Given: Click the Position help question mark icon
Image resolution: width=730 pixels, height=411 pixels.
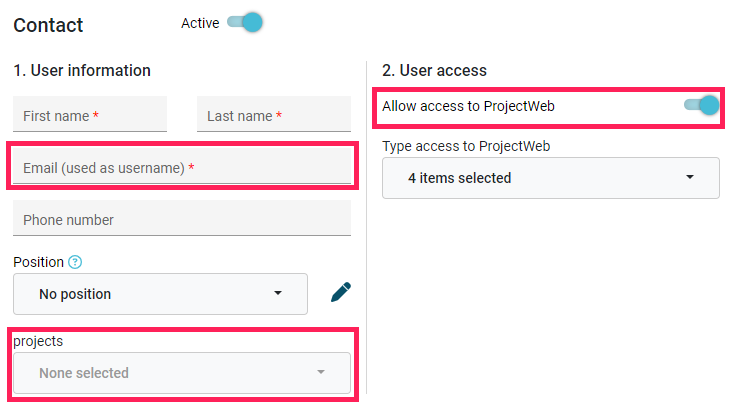Looking at the screenshot, I should pyautogui.click(x=75, y=262).
